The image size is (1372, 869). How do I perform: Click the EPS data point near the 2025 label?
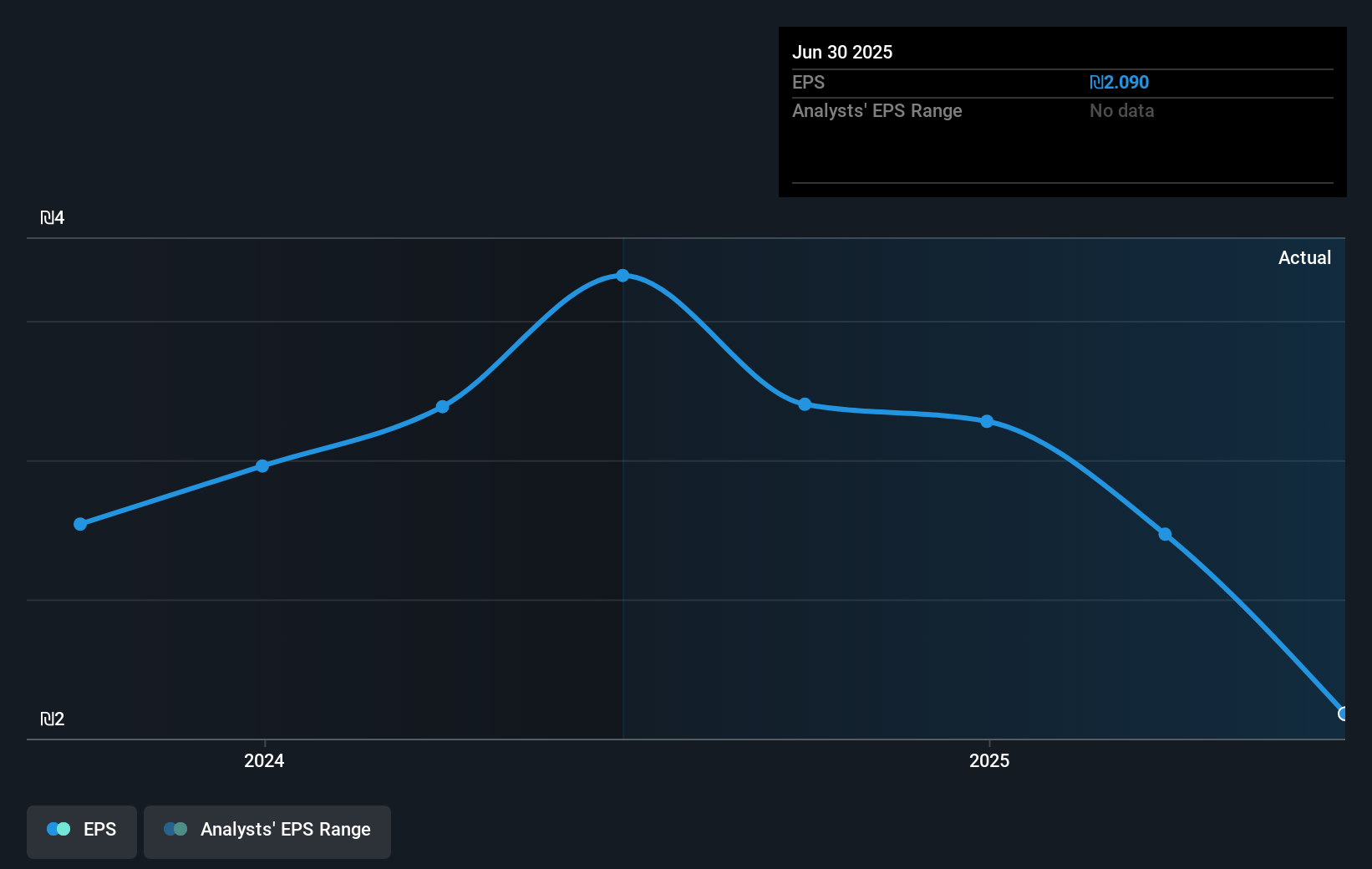point(987,422)
